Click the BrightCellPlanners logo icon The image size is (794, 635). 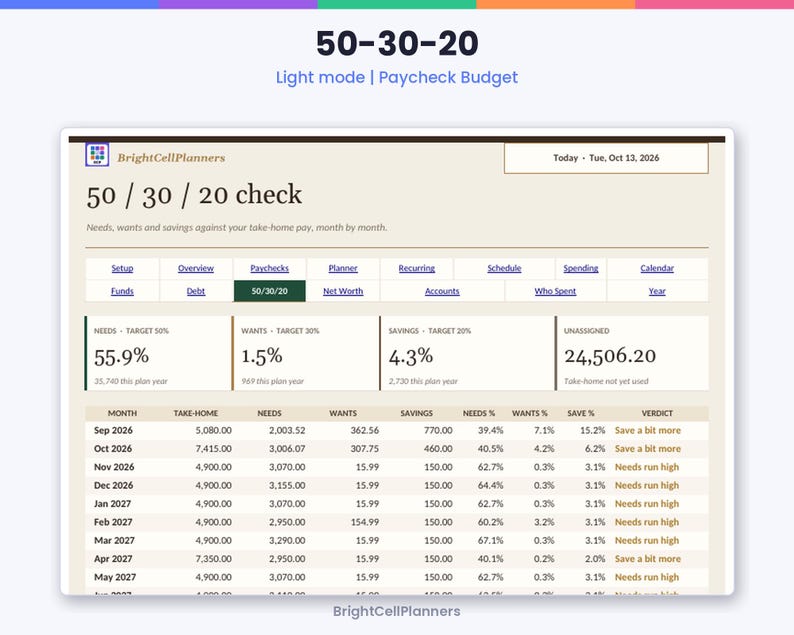(x=97, y=154)
